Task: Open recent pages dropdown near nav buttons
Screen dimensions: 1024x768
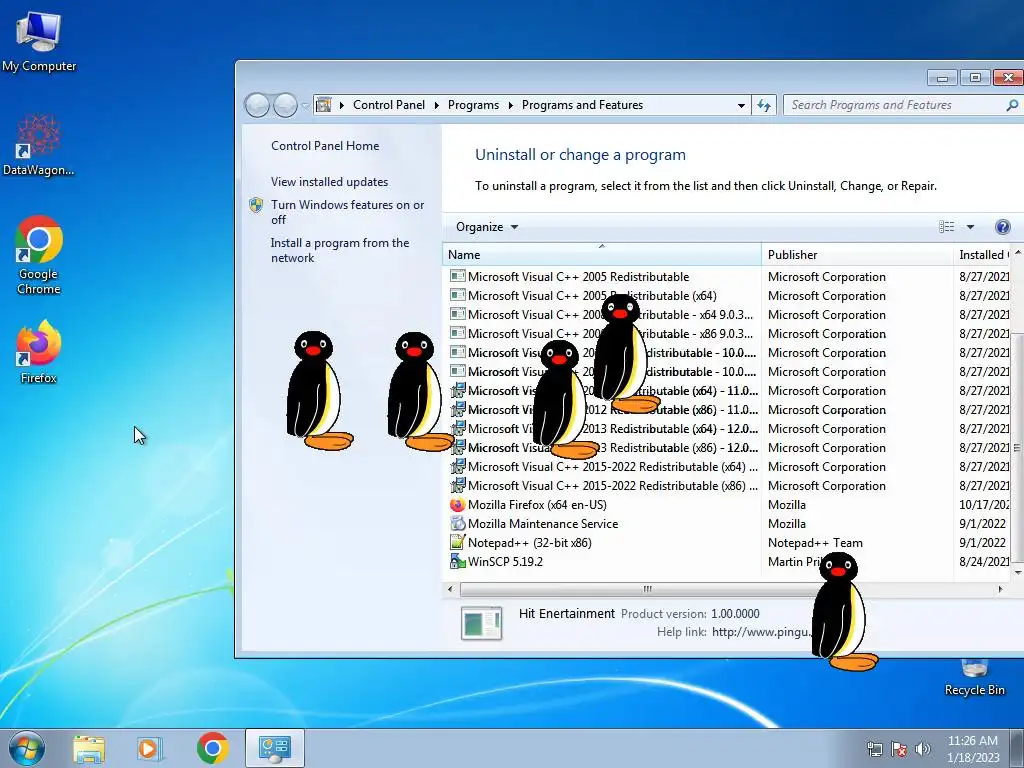Action: click(305, 106)
